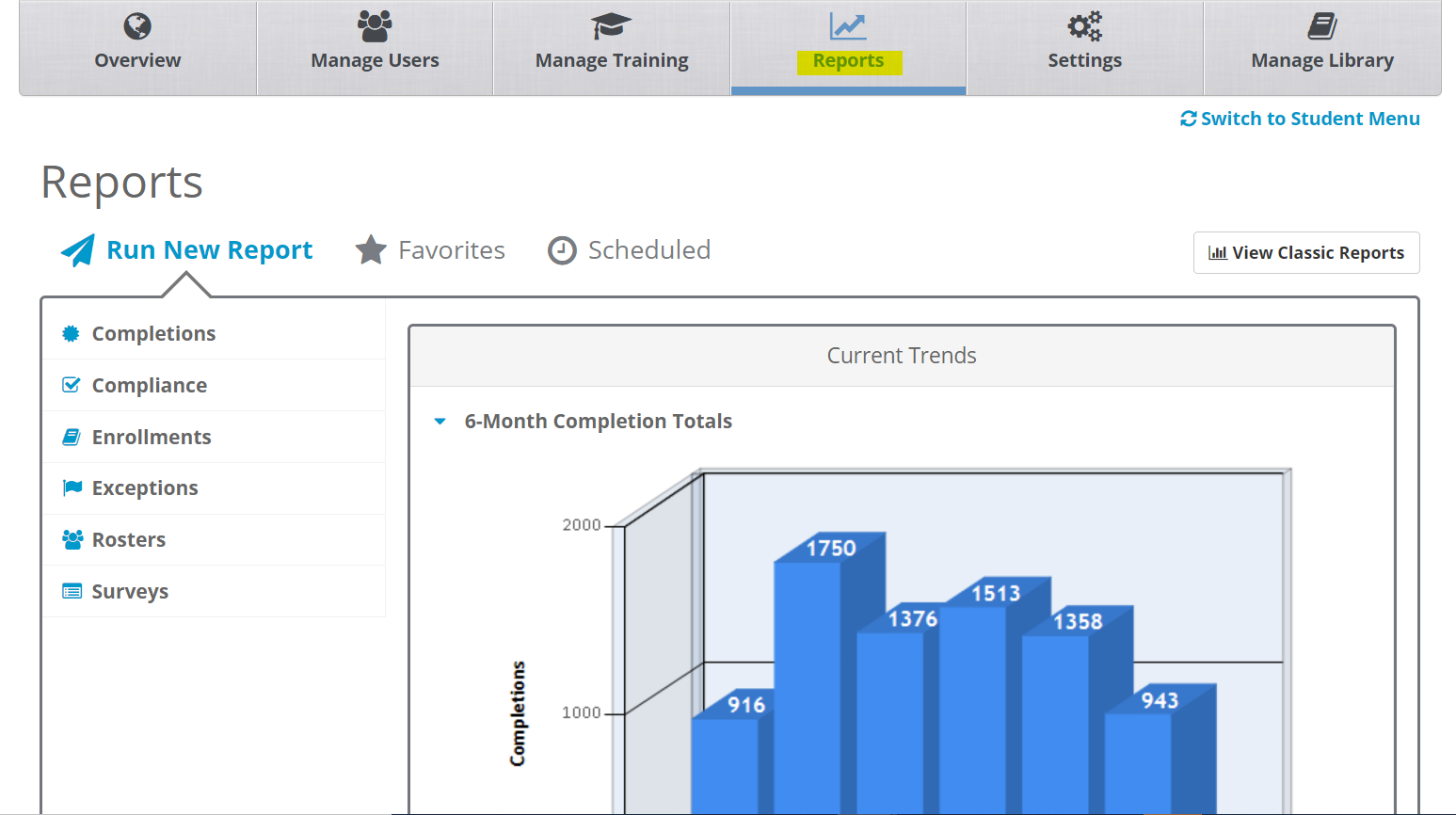
Task: Choose the Compliance report type
Action: click(214, 385)
